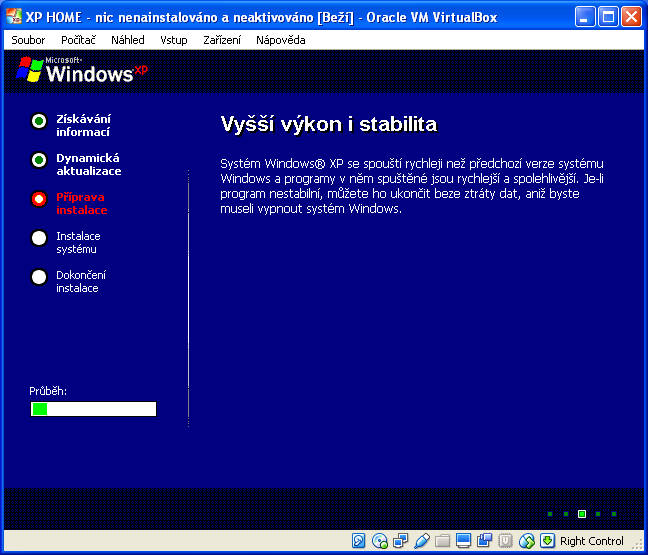
Task: Open the Počítač menu
Action: [78, 40]
